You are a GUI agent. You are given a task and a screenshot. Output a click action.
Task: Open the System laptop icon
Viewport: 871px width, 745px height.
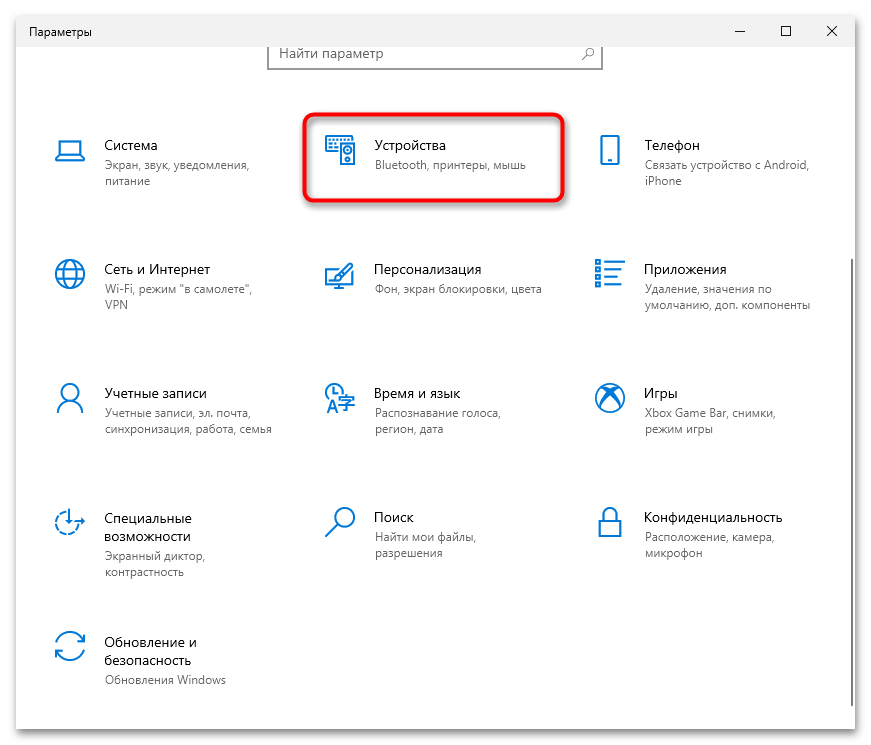(x=70, y=151)
